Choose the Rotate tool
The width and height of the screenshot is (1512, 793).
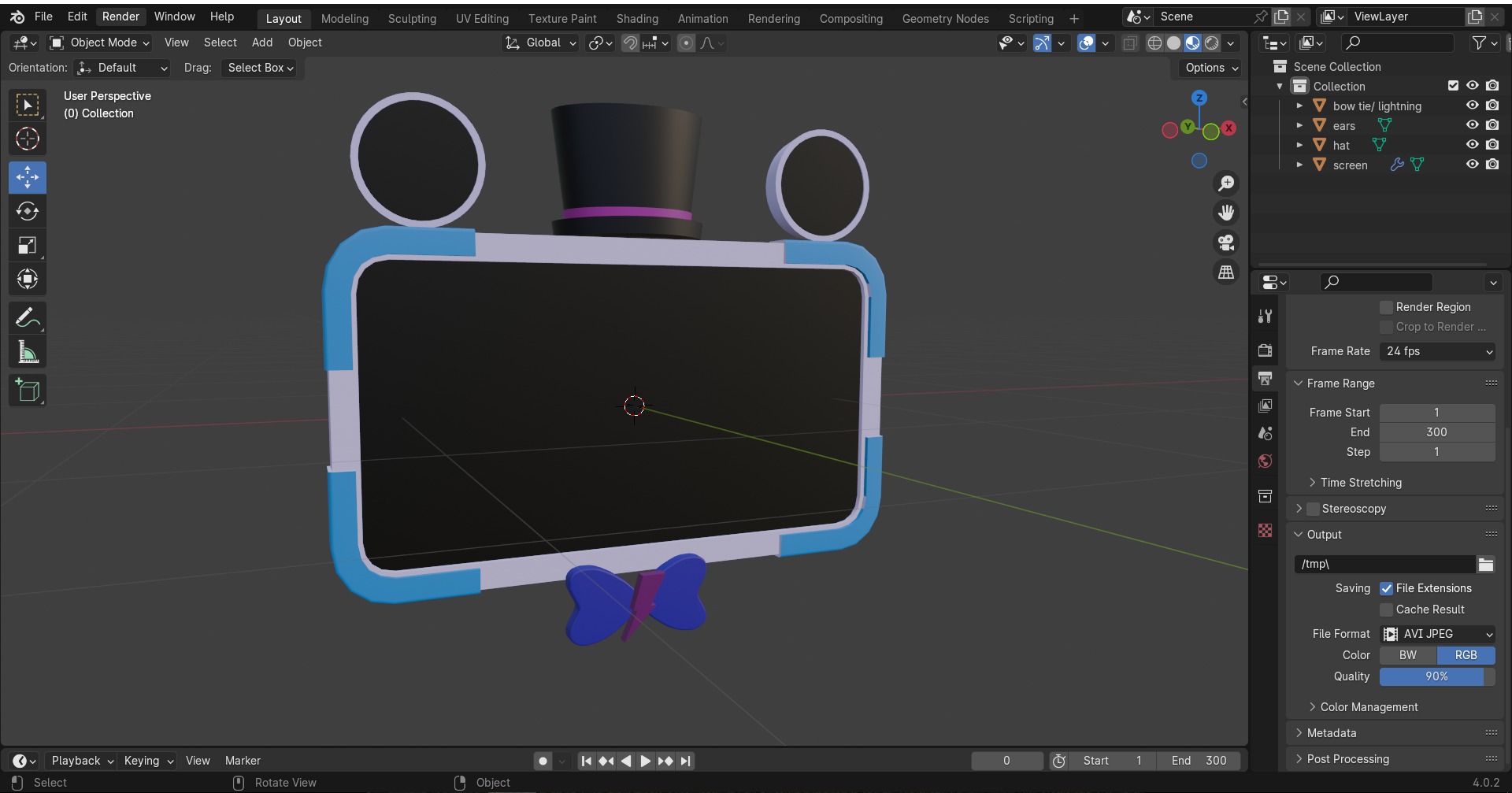point(28,211)
